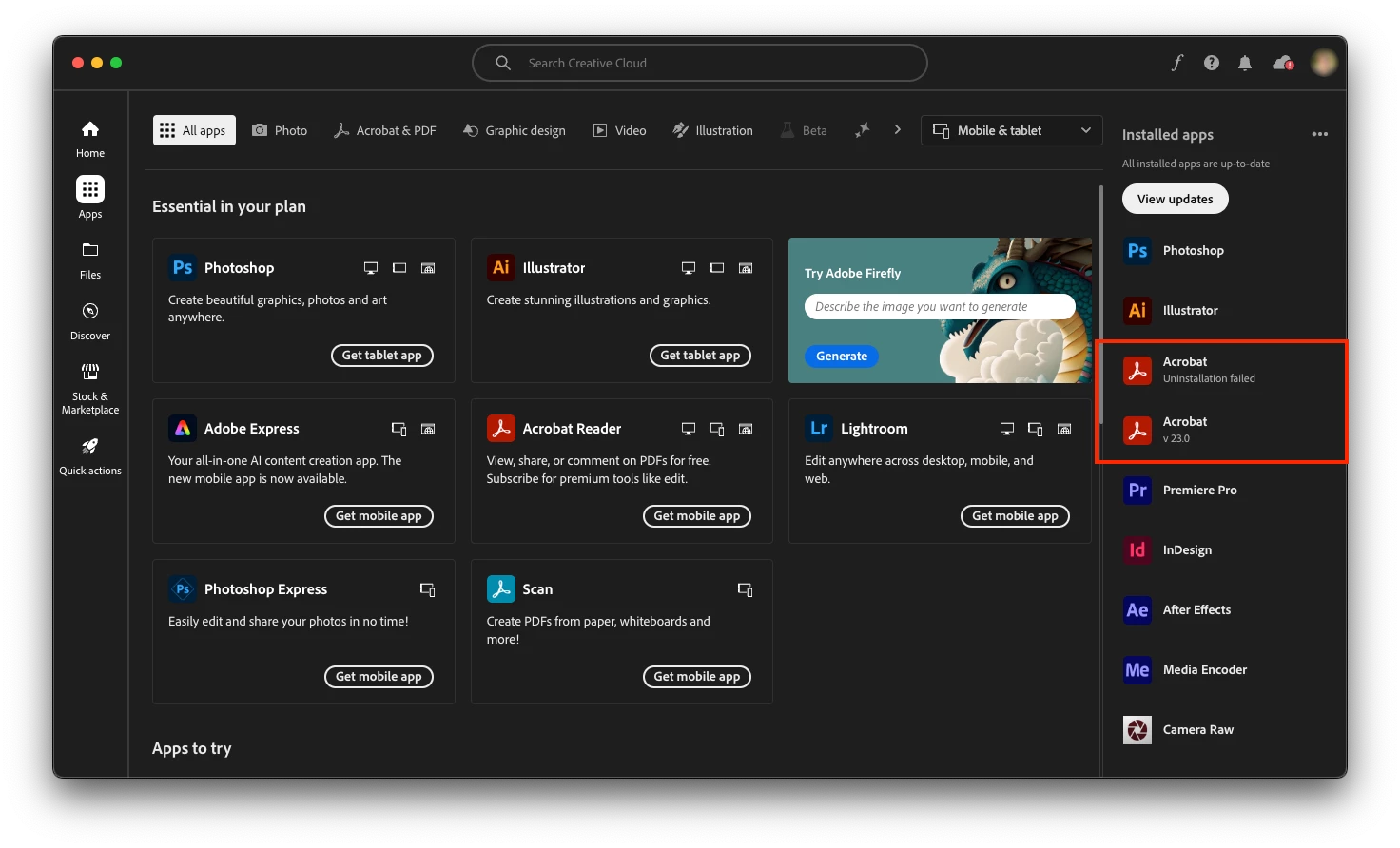Click the Acrobat Reader icon in its card
Viewport: 1400px width, 848px height.
tap(501, 429)
